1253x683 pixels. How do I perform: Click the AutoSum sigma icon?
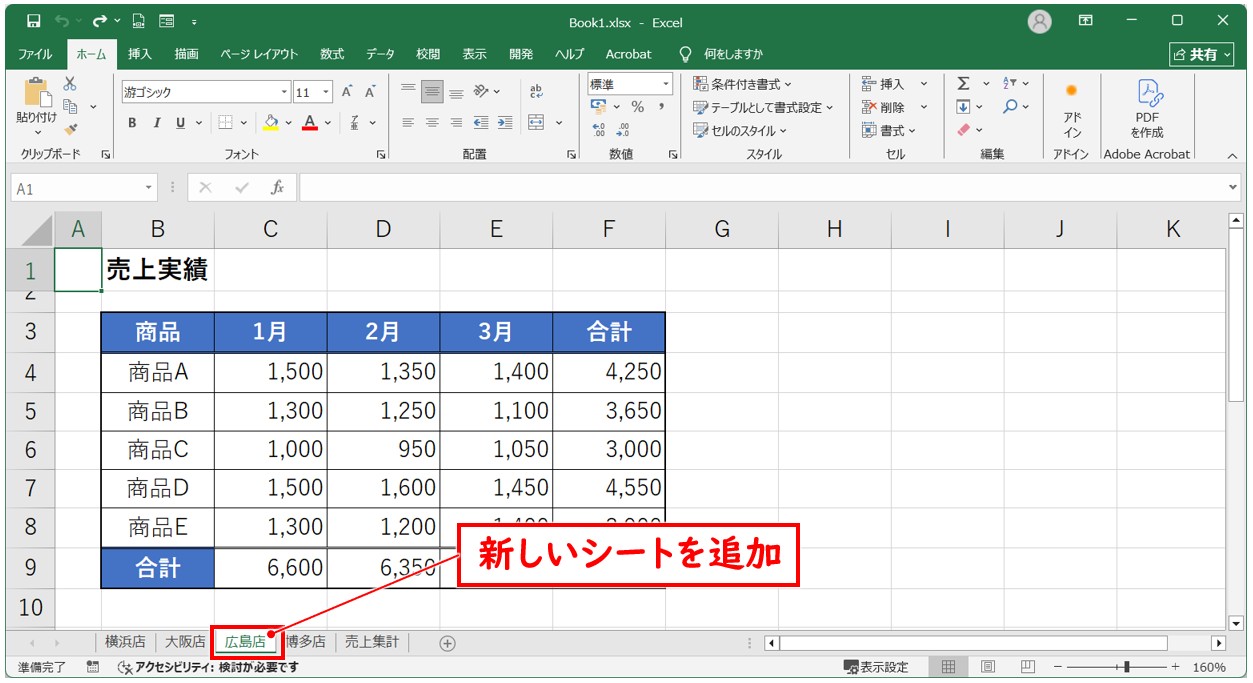(963, 84)
